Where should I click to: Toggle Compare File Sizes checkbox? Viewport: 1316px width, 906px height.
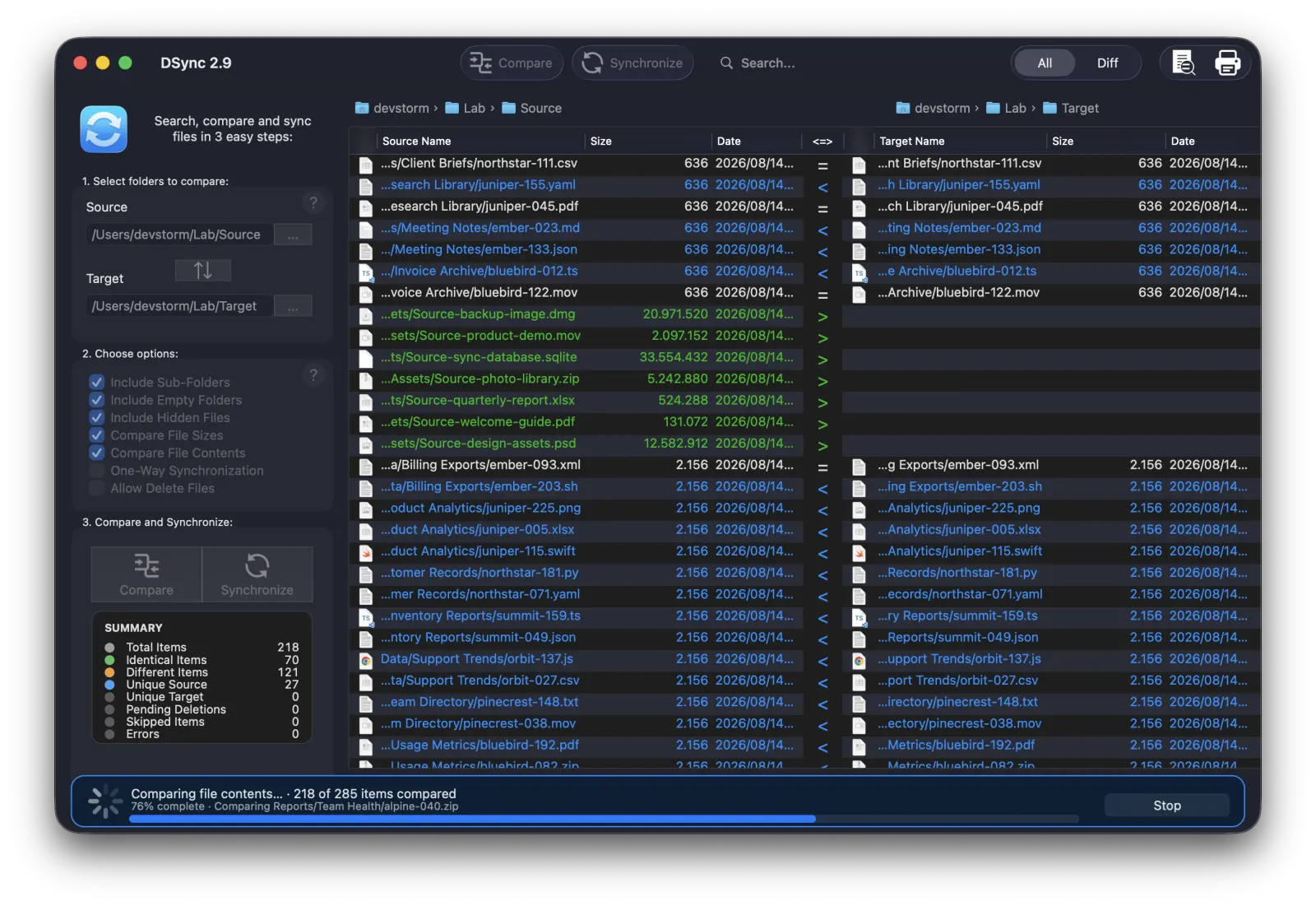coord(97,435)
